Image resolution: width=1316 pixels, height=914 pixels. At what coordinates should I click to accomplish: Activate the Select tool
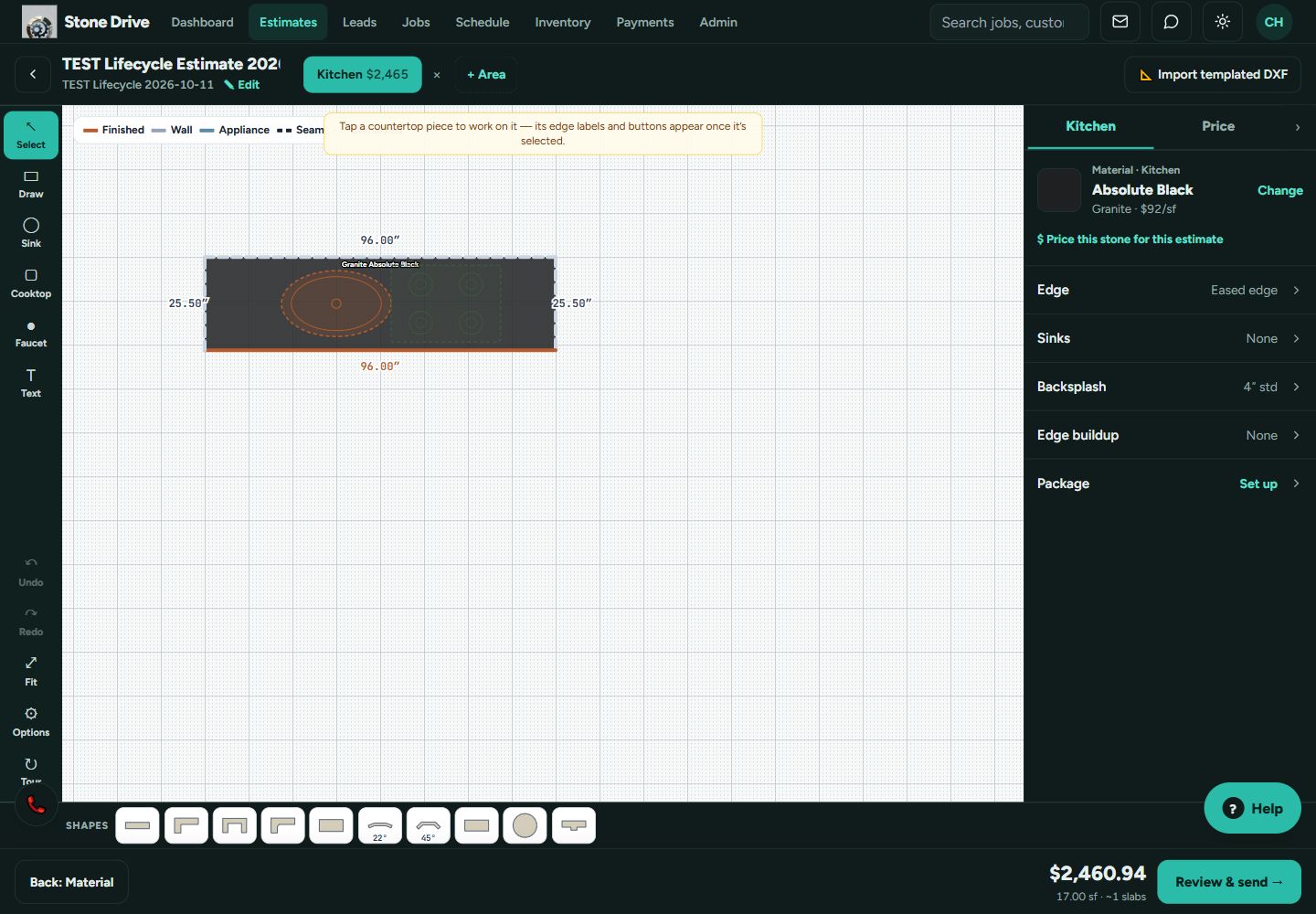coord(31,135)
